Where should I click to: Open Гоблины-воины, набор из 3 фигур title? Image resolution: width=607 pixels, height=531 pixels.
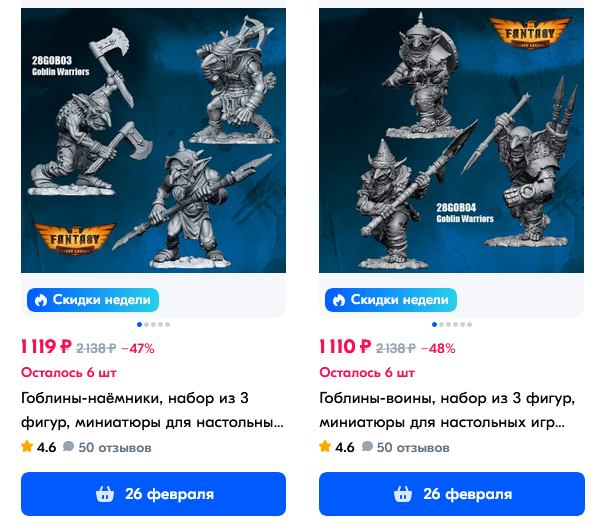pos(447,410)
